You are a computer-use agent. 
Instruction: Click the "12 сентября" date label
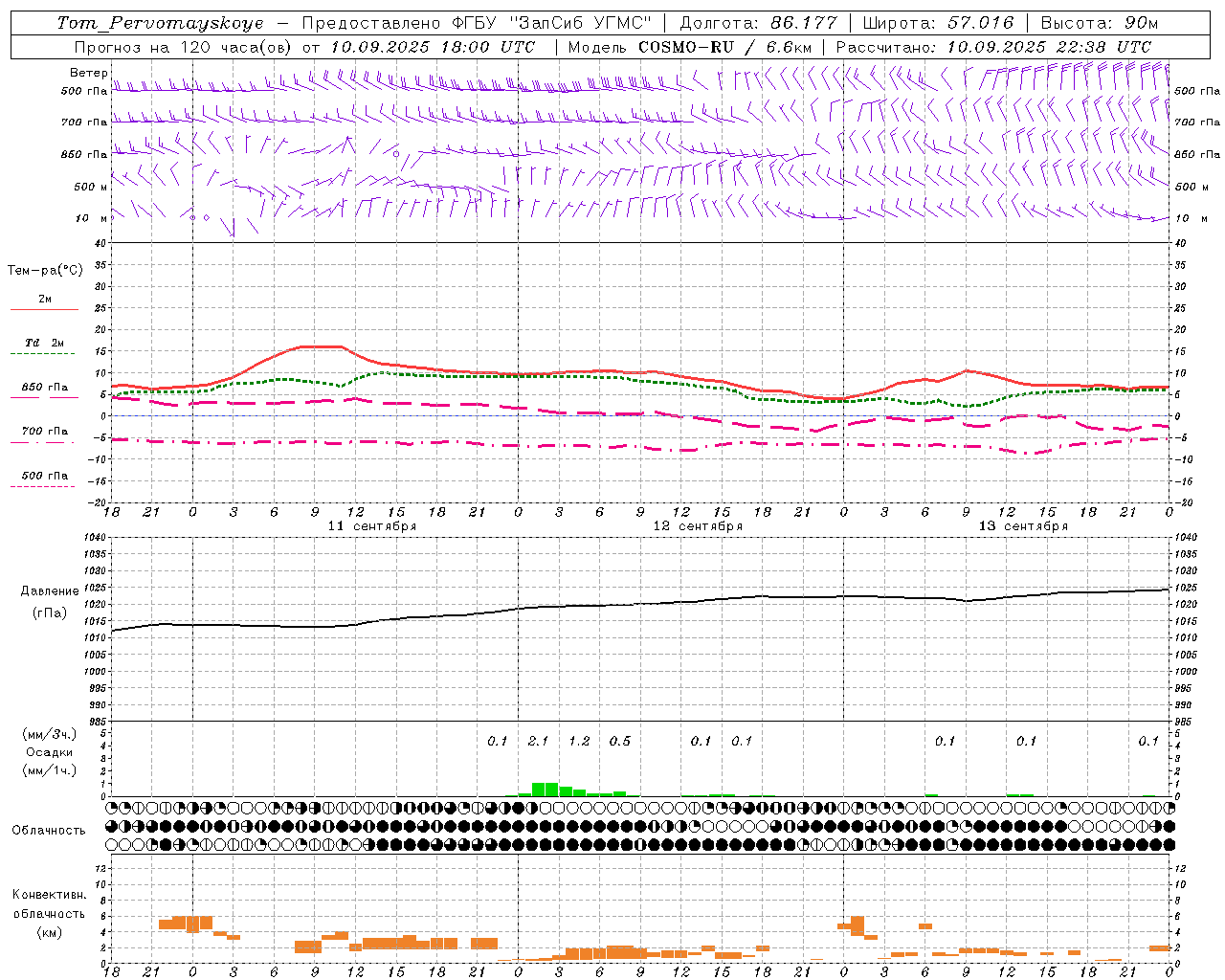pyautogui.click(x=698, y=526)
